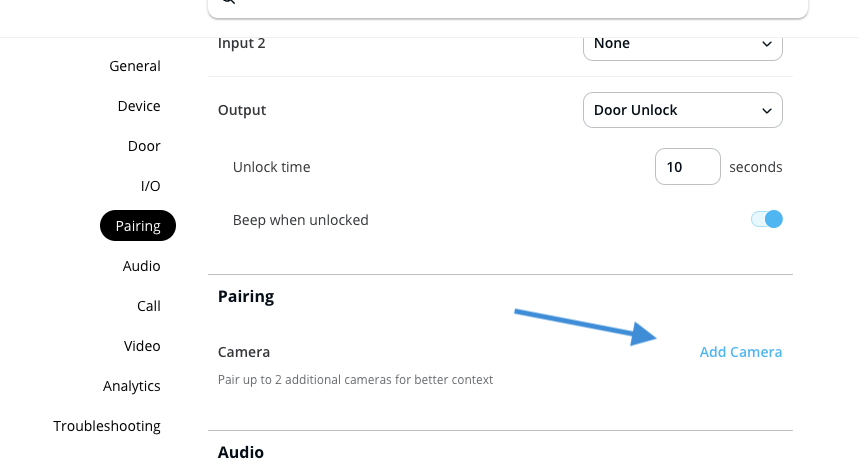Open Call settings in the sidebar
Image resolution: width=859 pixels, height=476 pixels.
point(149,306)
